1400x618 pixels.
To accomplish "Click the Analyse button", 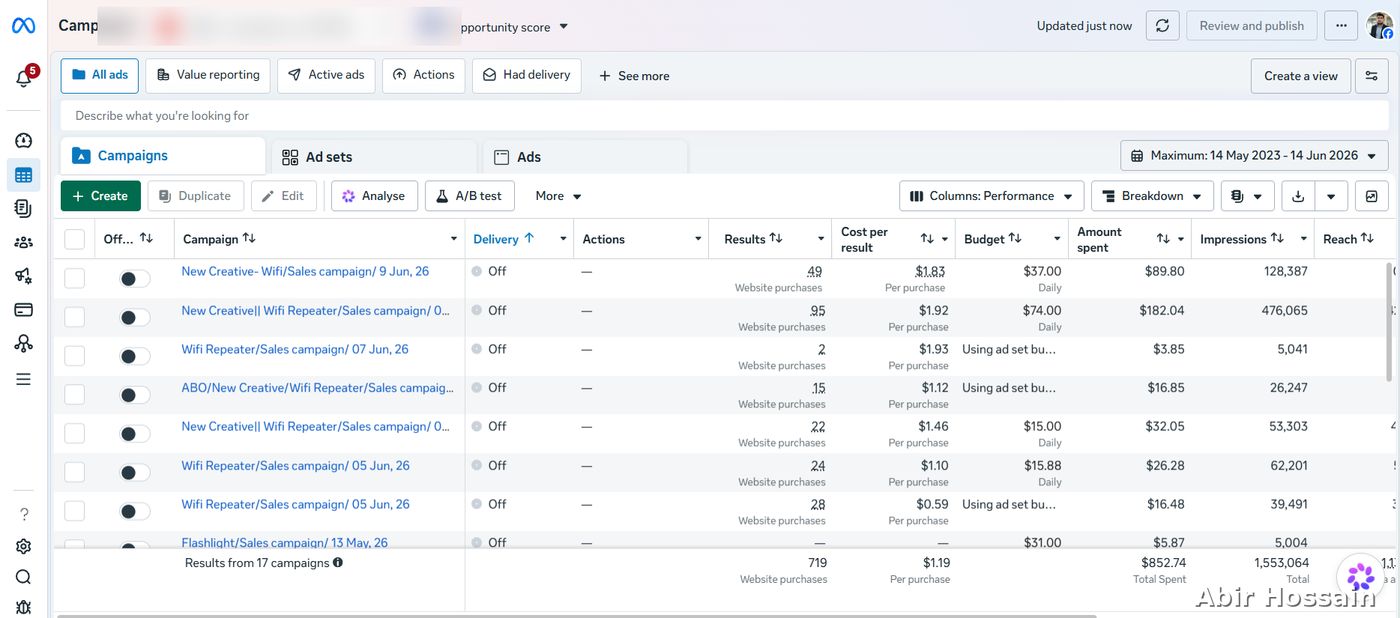I will point(374,196).
